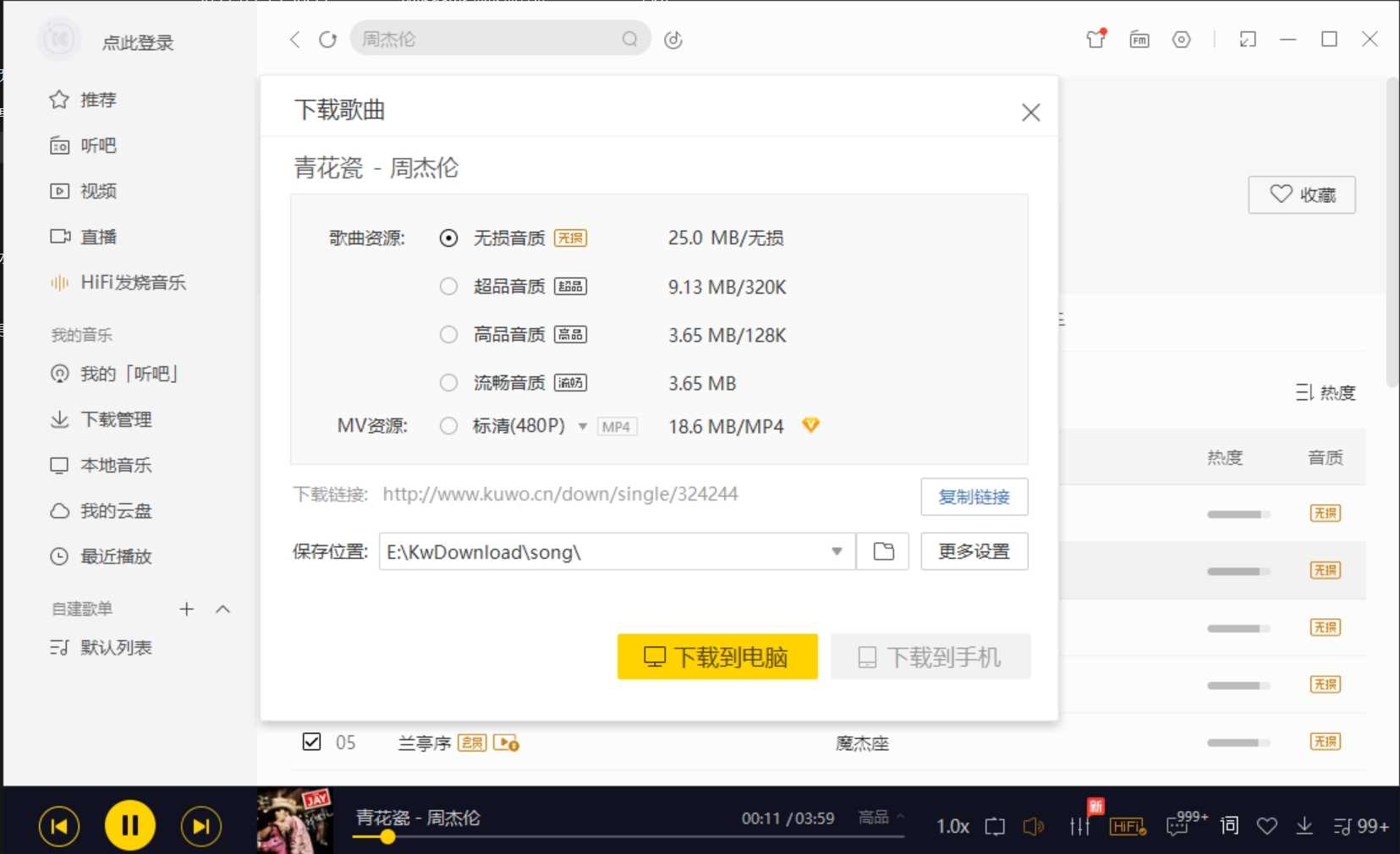Open the song recognition icon beside search
The height and width of the screenshot is (854, 1400).
coord(673,40)
